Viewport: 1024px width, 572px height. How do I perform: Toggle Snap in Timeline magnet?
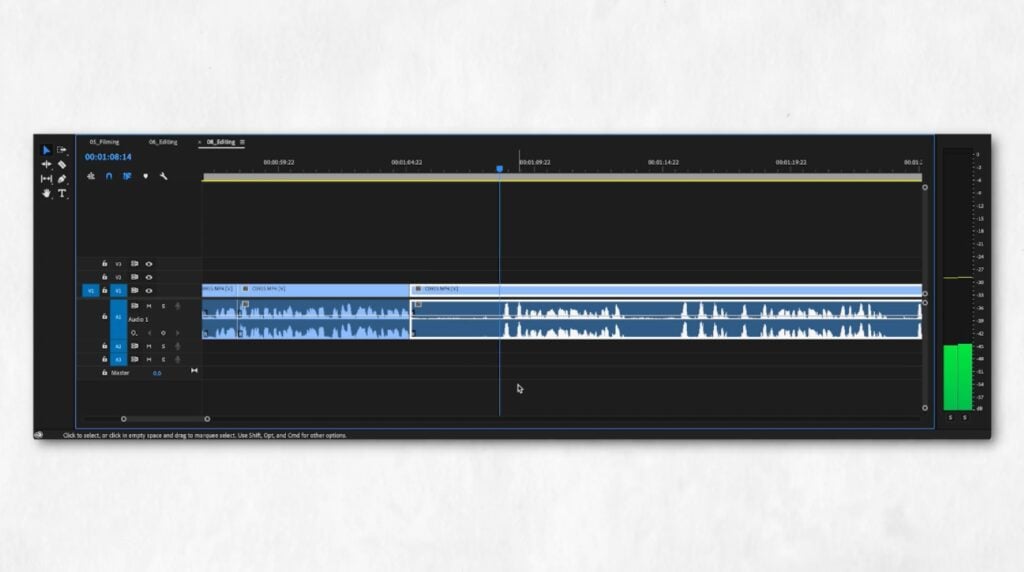pyautogui.click(x=109, y=176)
